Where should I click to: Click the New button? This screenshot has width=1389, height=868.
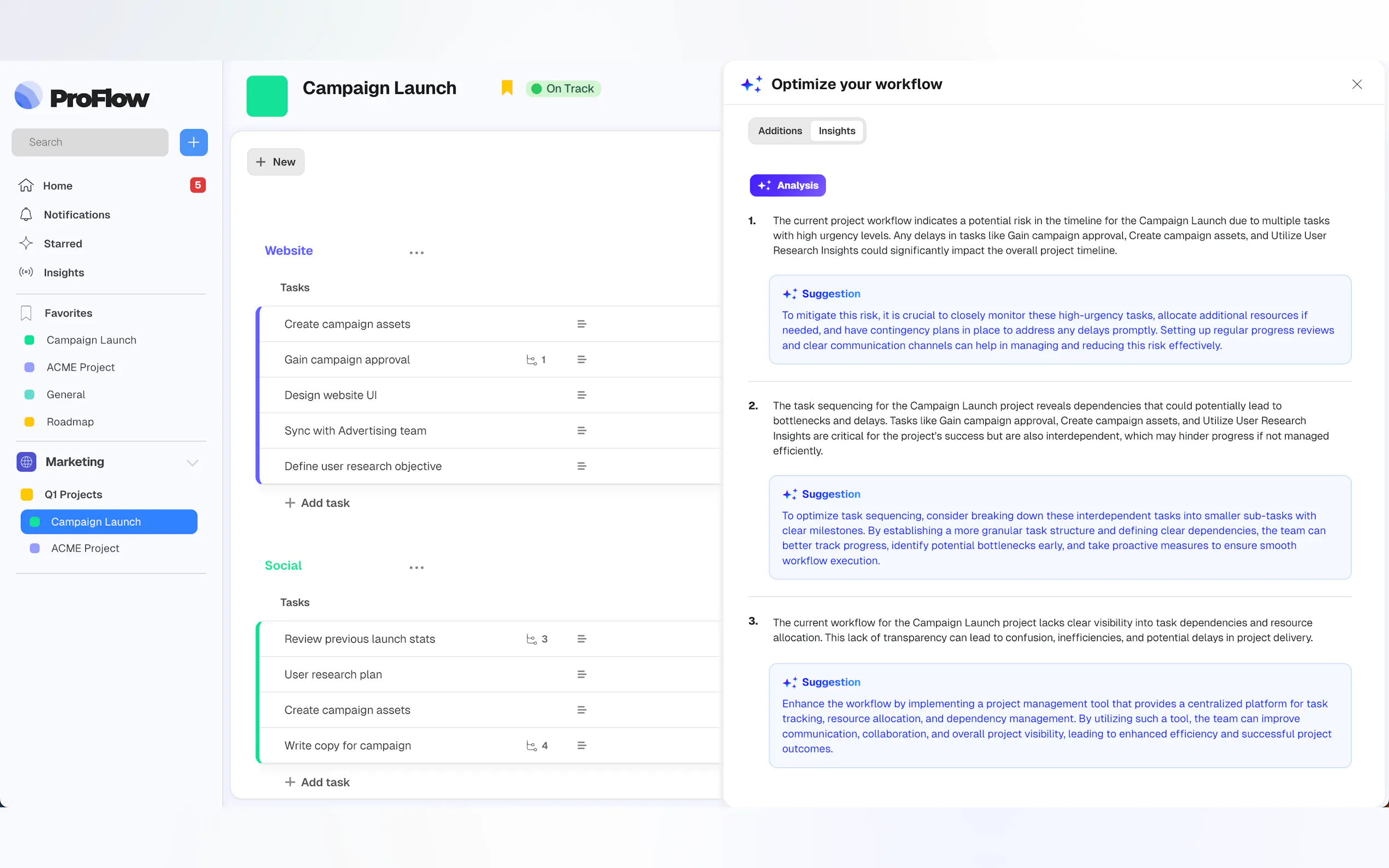point(276,162)
